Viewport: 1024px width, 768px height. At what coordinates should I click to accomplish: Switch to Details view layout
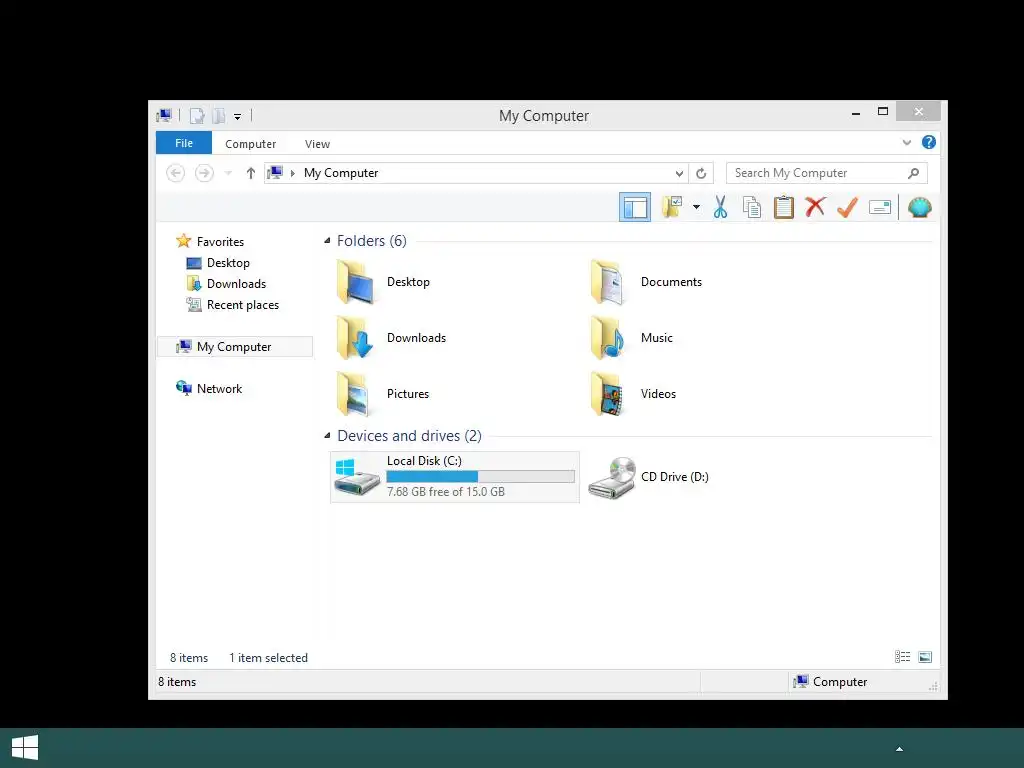coord(903,657)
